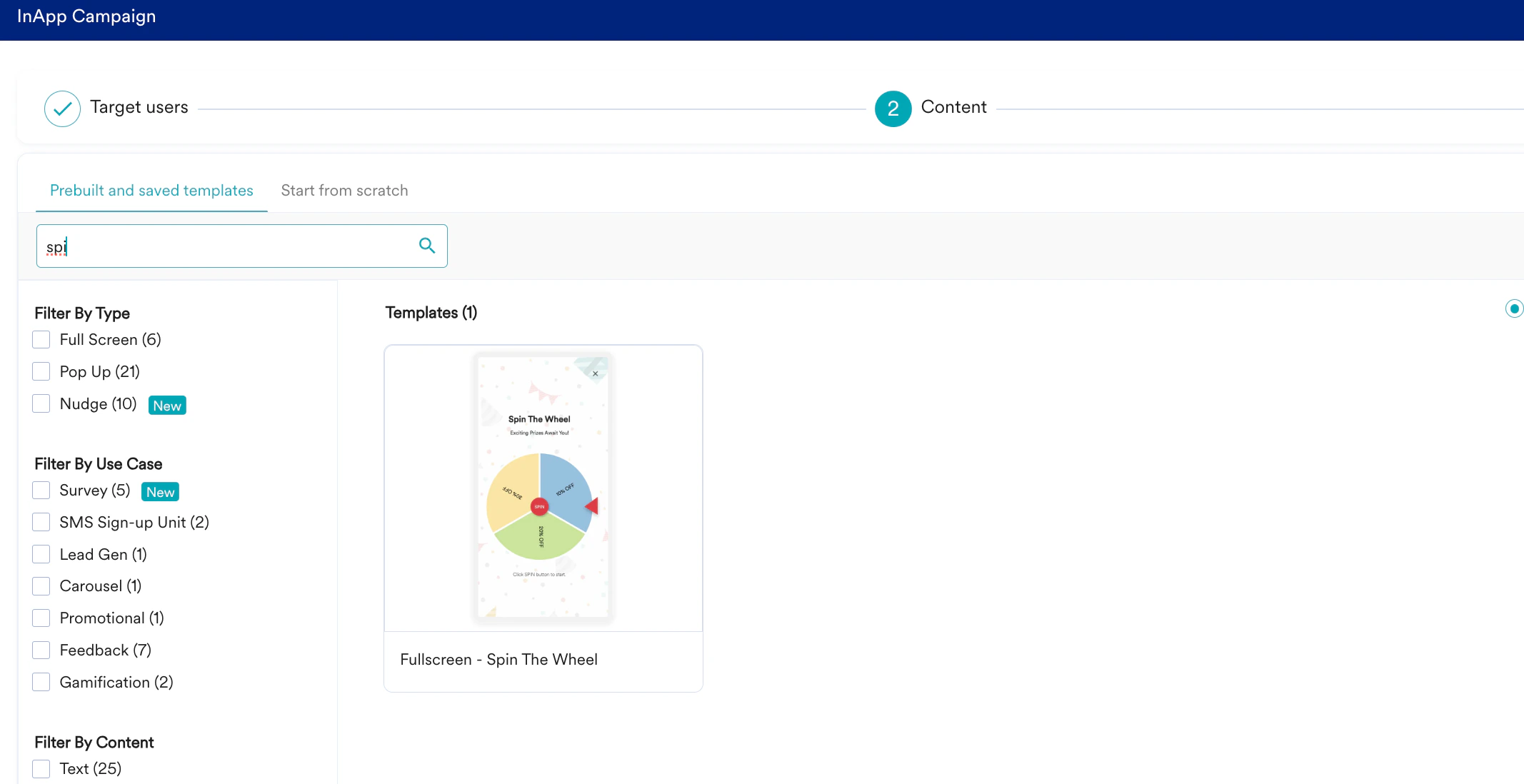This screenshot has height=784, width=1524.
Task: Open Prebuilt and saved templates tab
Action: 151,191
